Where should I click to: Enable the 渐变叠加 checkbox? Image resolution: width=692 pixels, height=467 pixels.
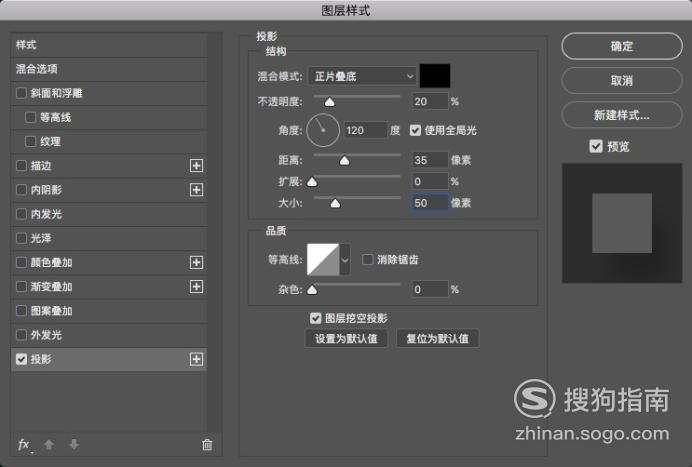click(21, 286)
